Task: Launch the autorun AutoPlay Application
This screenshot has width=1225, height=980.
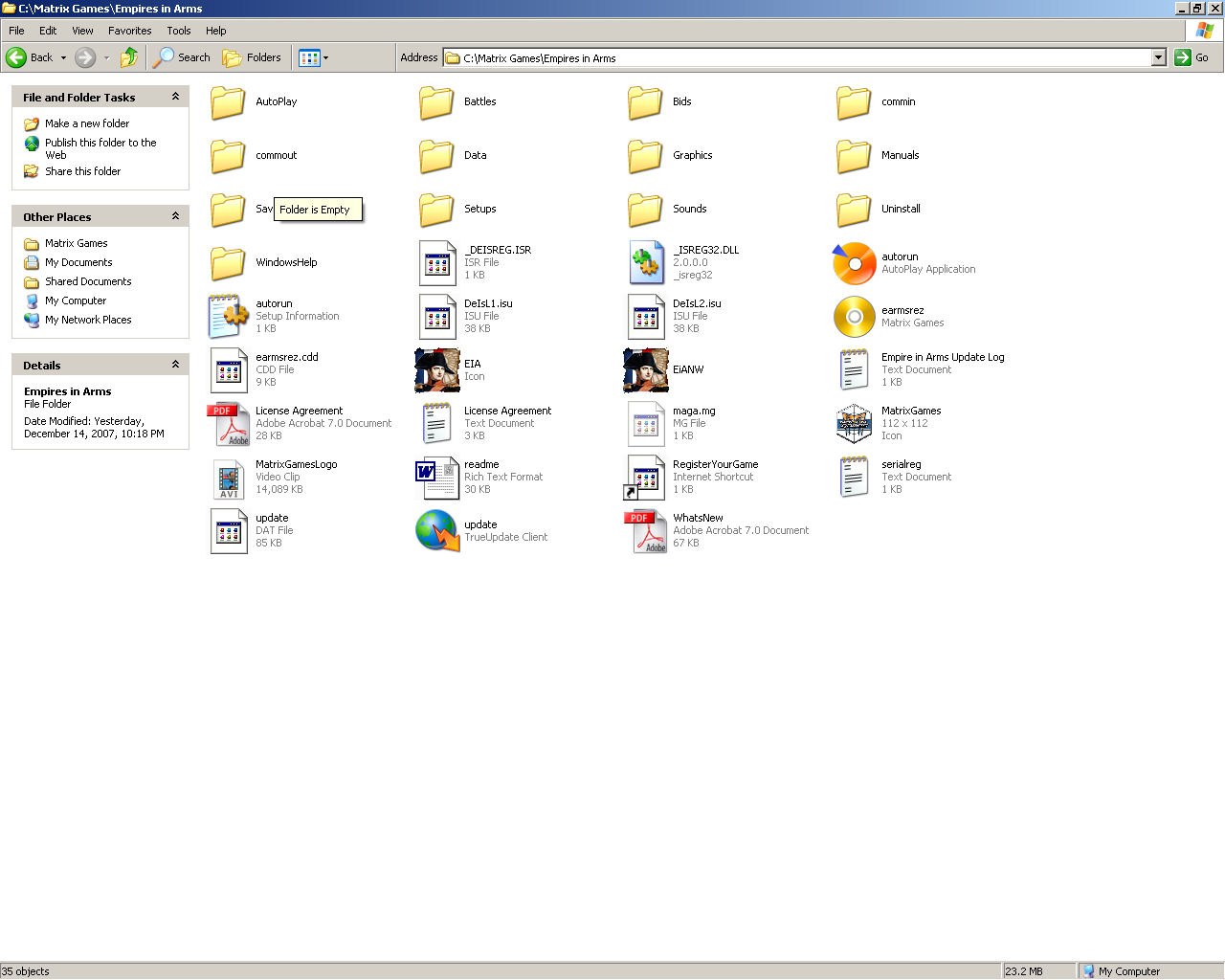Action: point(854,262)
